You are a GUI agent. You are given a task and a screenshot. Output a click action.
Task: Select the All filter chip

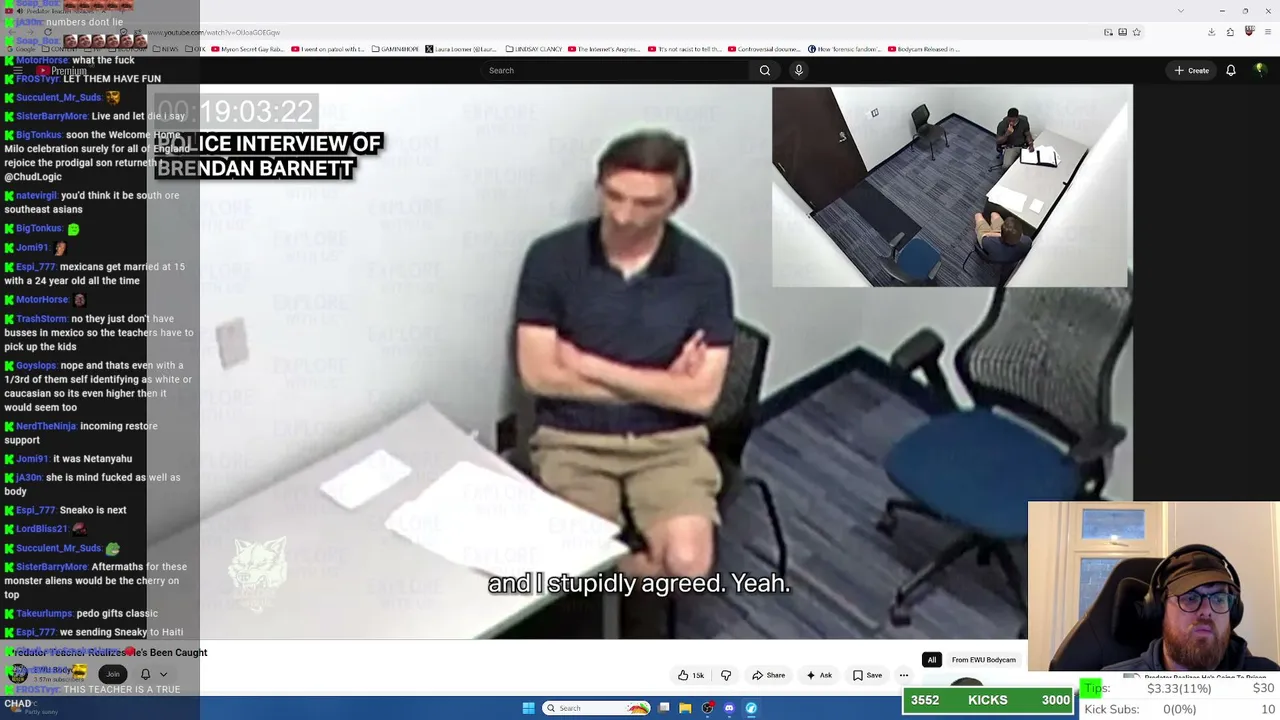coord(932,660)
